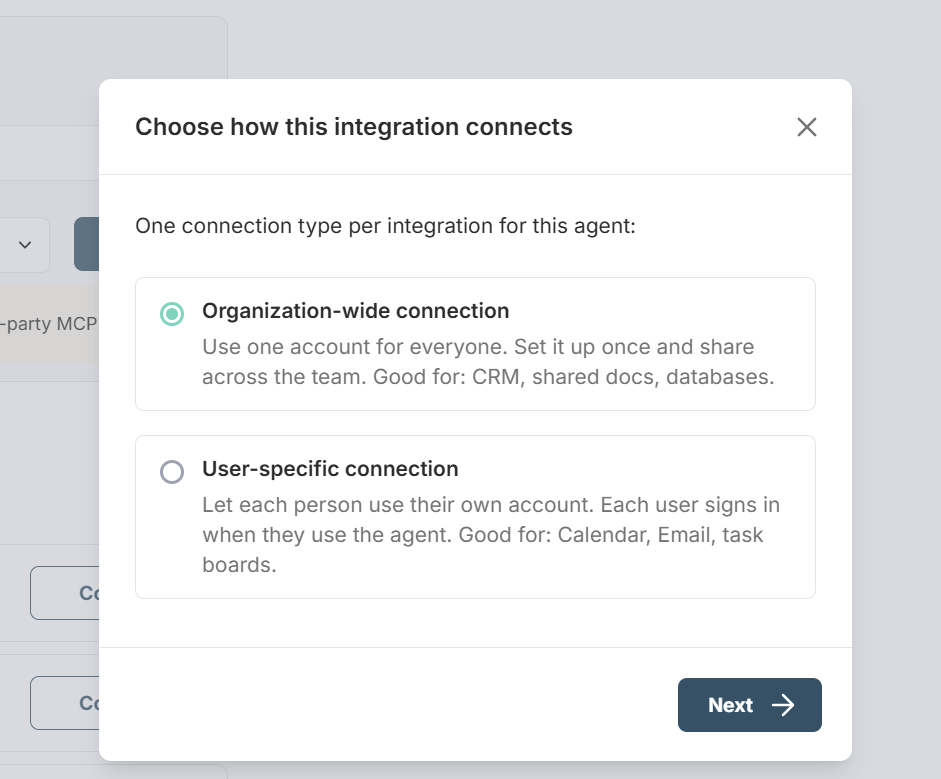Select the Organization-wide connection radio button
Viewport: 941px width, 779px height.
point(172,314)
